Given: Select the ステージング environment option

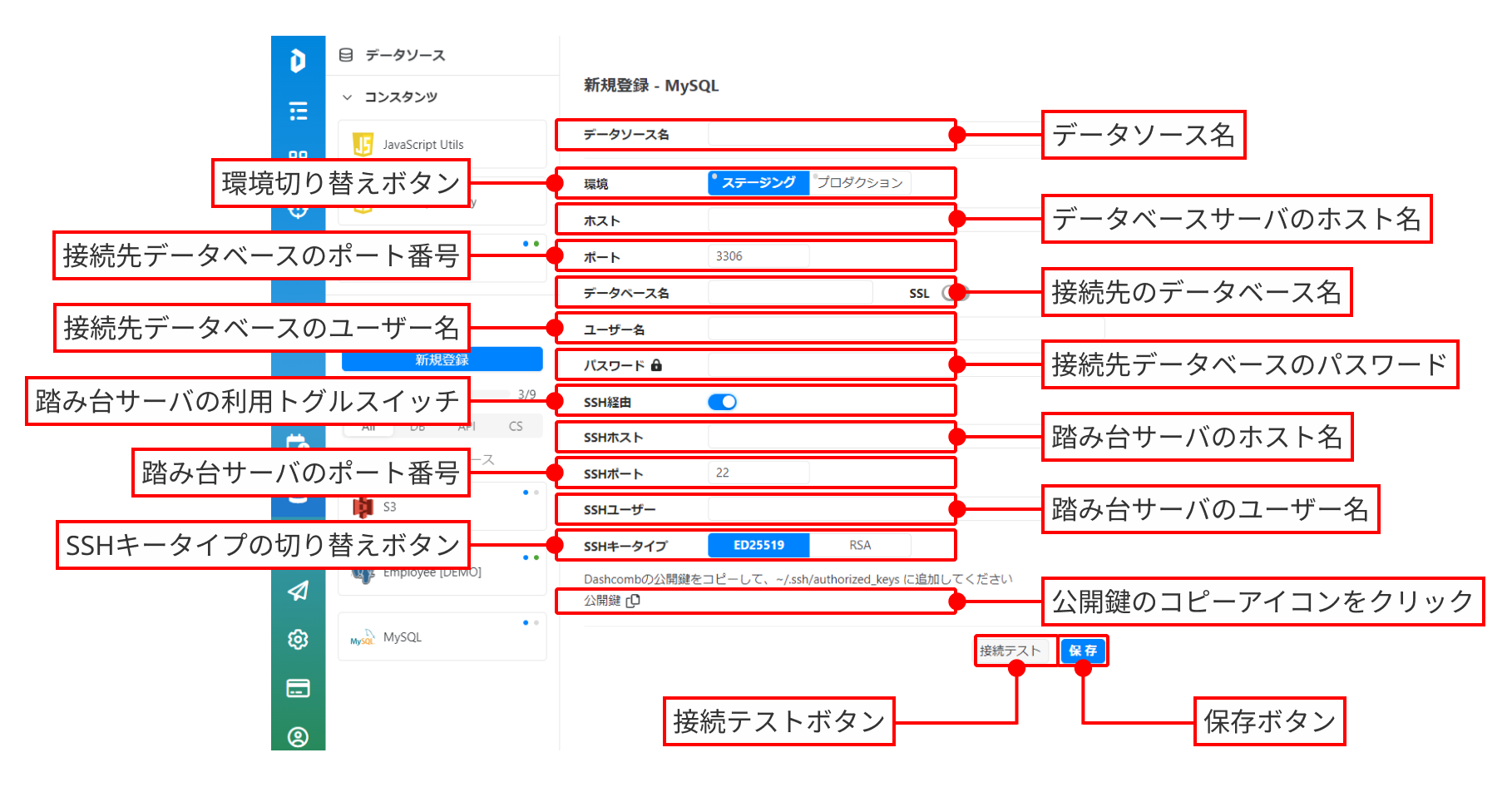Looking at the screenshot, I should (758, 183).
